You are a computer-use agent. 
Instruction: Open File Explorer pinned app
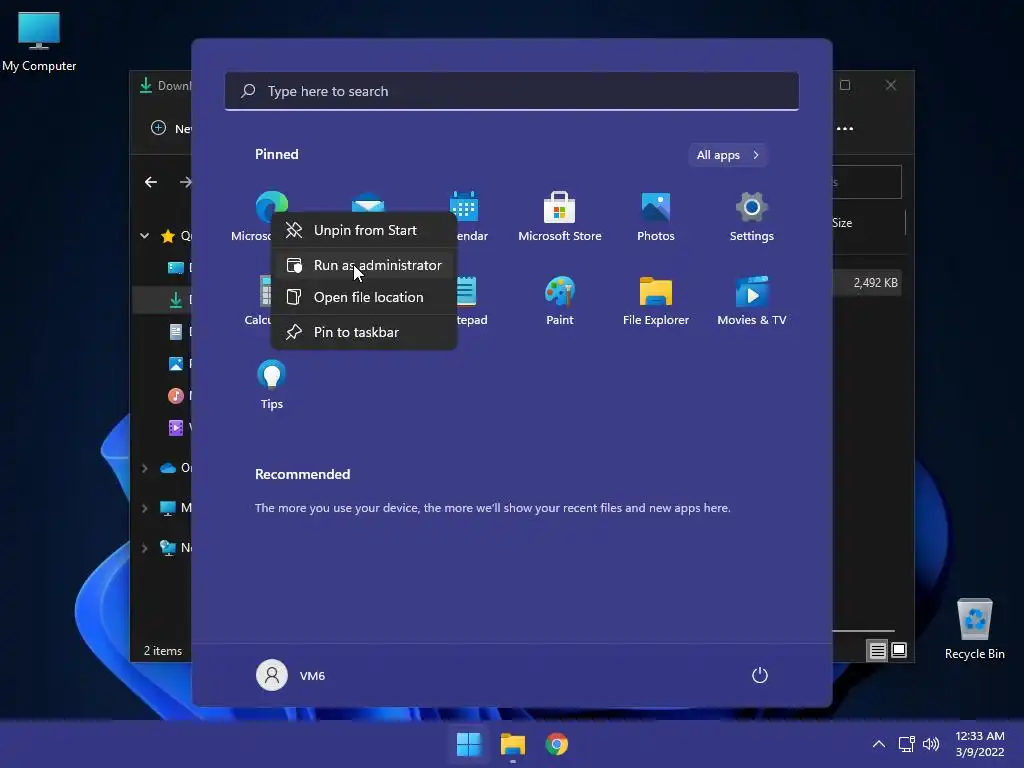(x=656, y=300)
